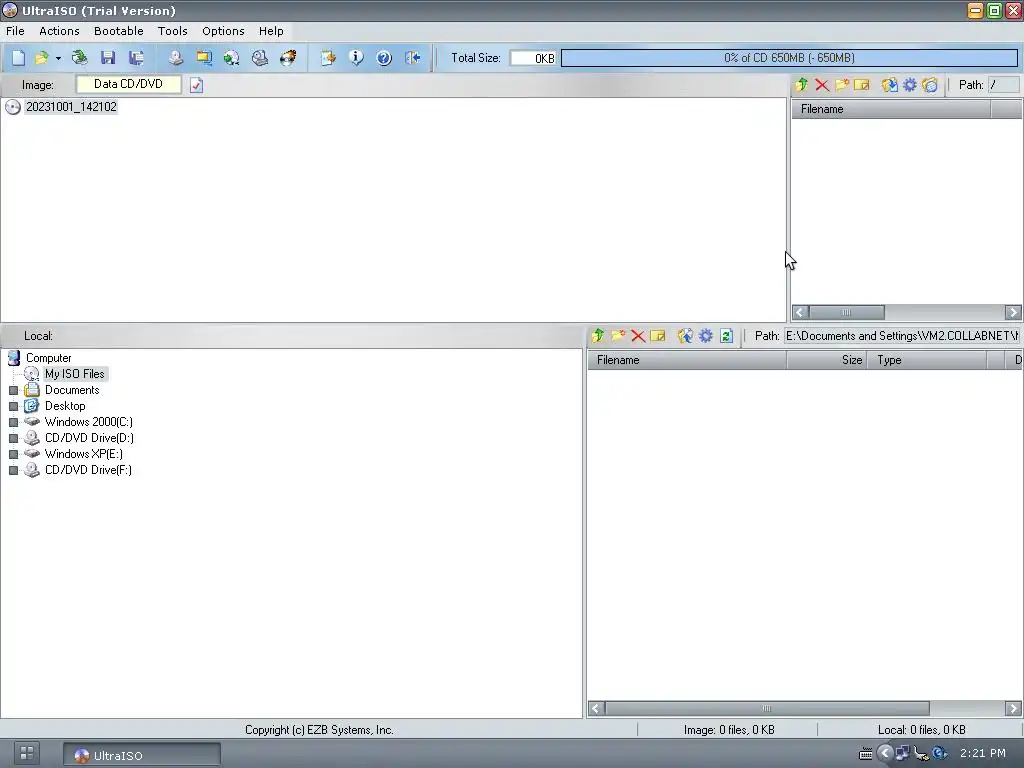Click the Burn CD/DVD Image flame icon

point(288,58)
